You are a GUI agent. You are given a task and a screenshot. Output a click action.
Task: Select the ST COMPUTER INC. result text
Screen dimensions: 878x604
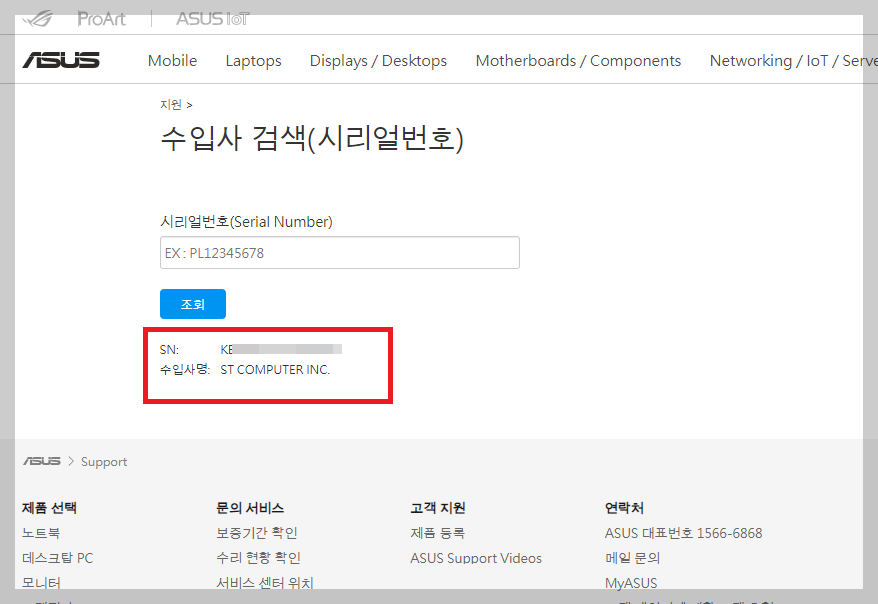pos(275,369)
